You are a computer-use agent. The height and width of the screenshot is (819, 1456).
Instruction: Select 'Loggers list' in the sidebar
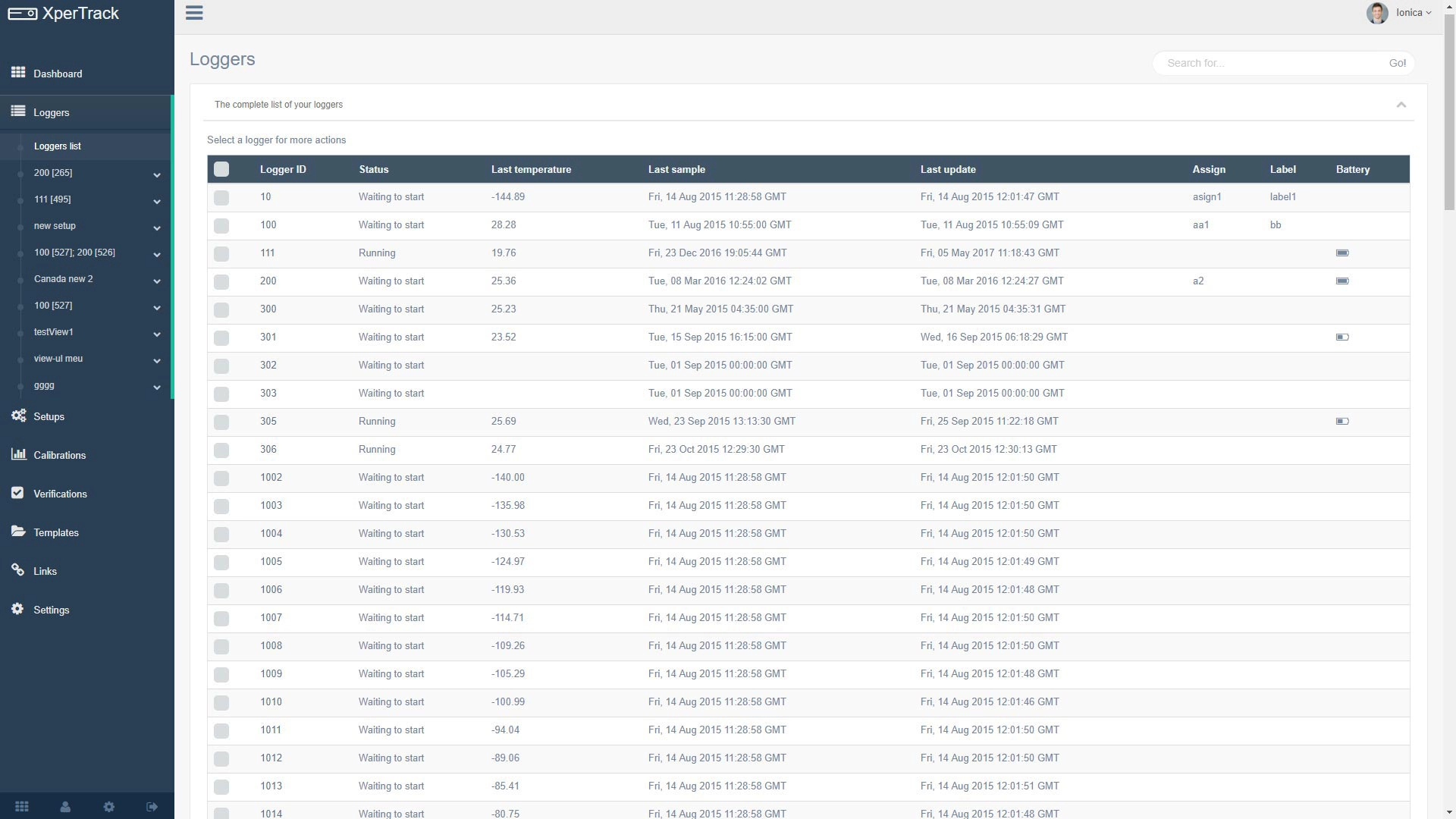pyautogui.click(x=58, y=146)
